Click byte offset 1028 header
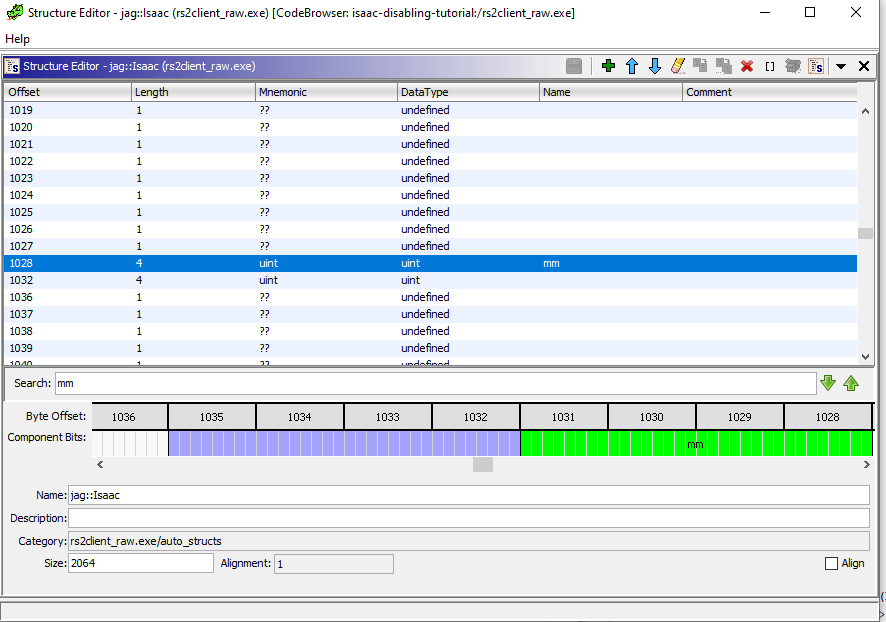Screen dimensions: 886x622 point(827,417)
